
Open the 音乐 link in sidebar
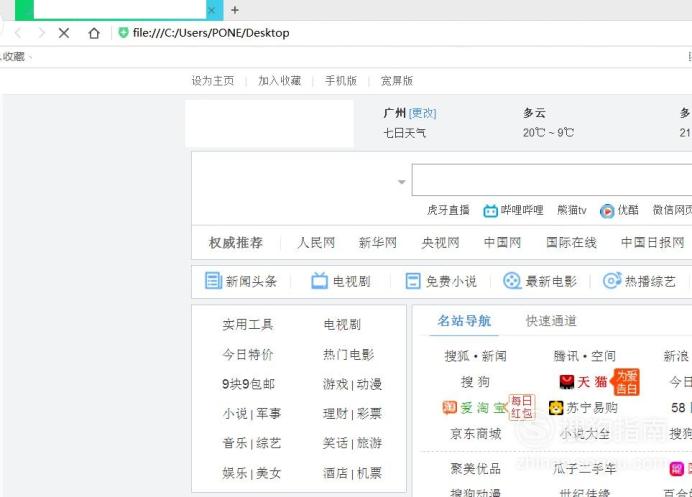[235, 443]
